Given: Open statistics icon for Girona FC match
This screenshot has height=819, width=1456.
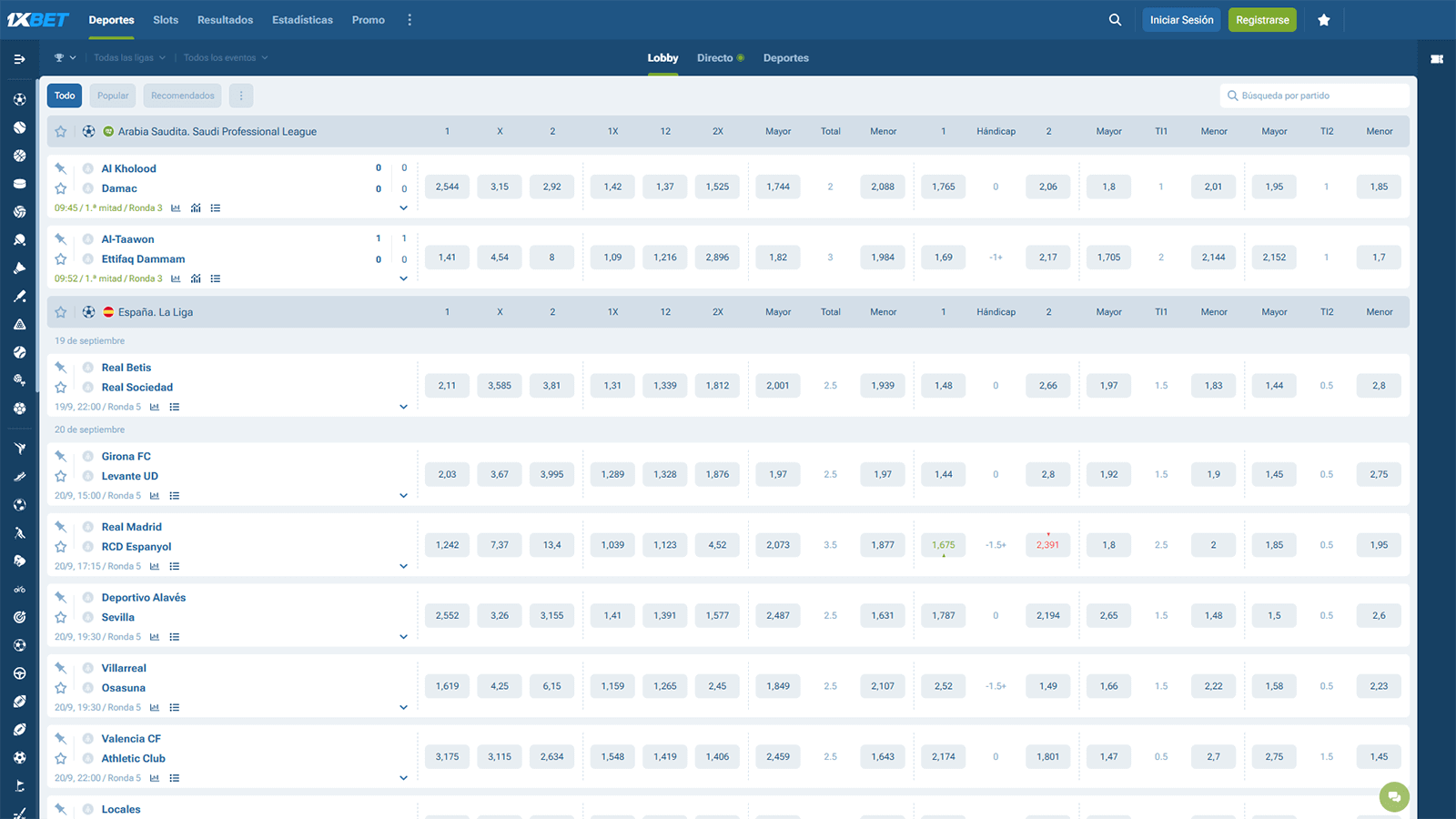Looking at the screenshot, I should [155, 496].
